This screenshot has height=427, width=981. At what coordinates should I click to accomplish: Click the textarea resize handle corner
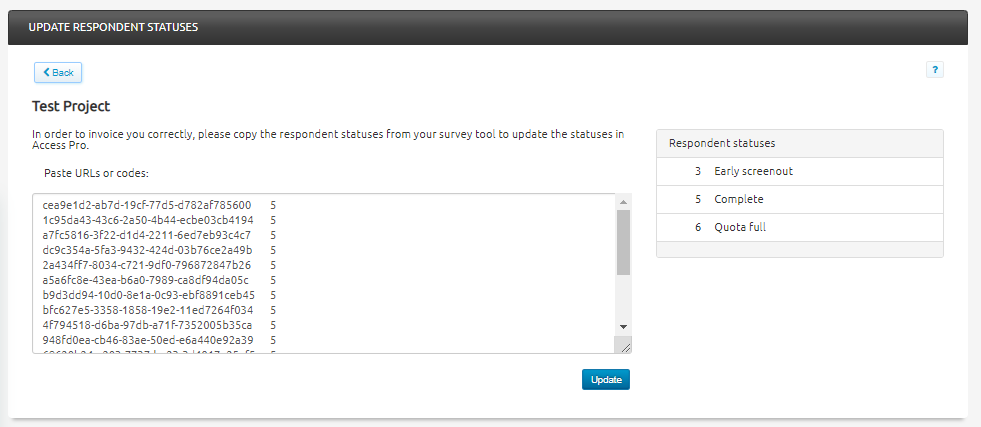(625, 346)
